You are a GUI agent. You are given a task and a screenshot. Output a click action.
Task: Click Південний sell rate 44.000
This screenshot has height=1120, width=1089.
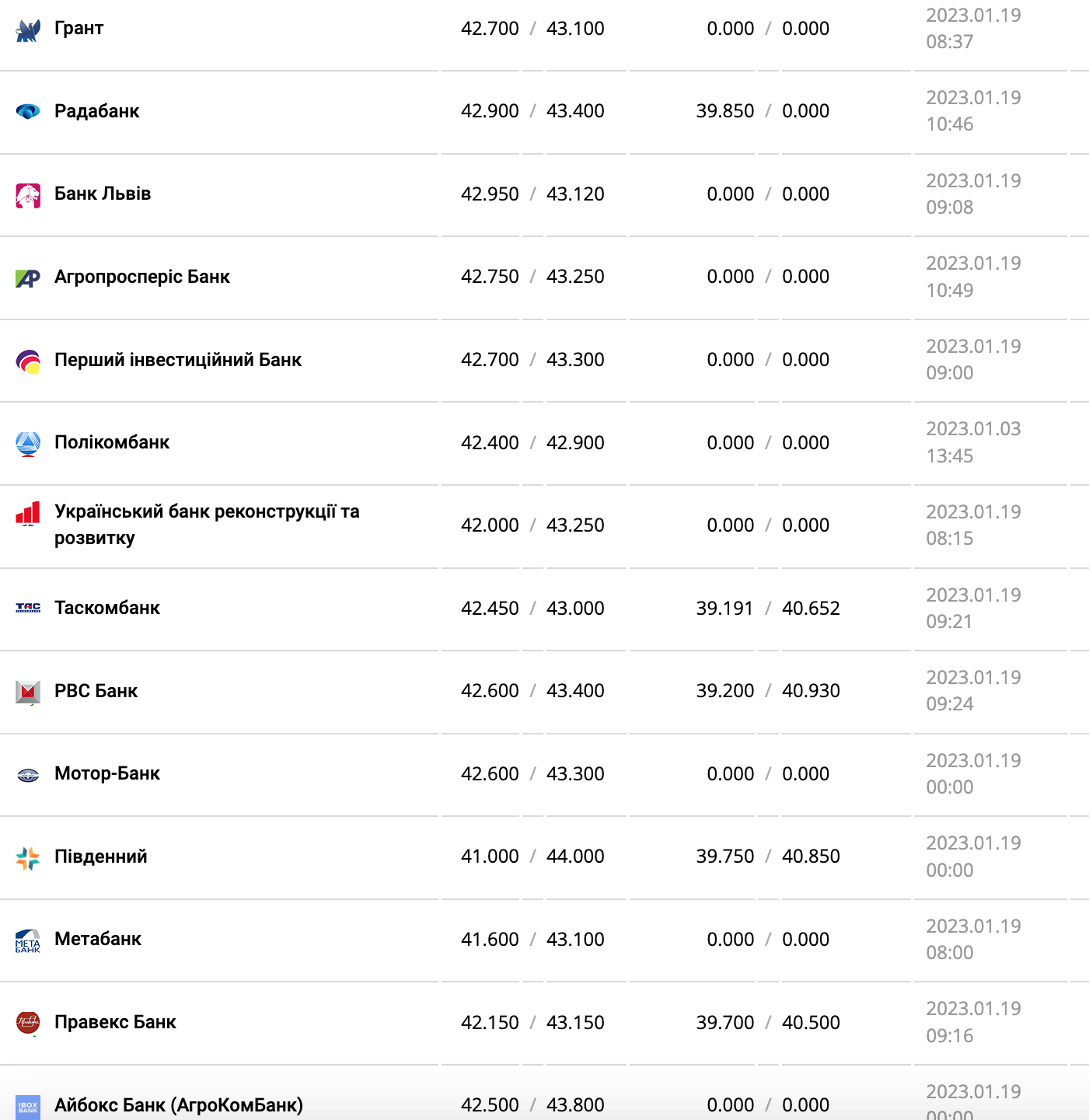(575, 857)
